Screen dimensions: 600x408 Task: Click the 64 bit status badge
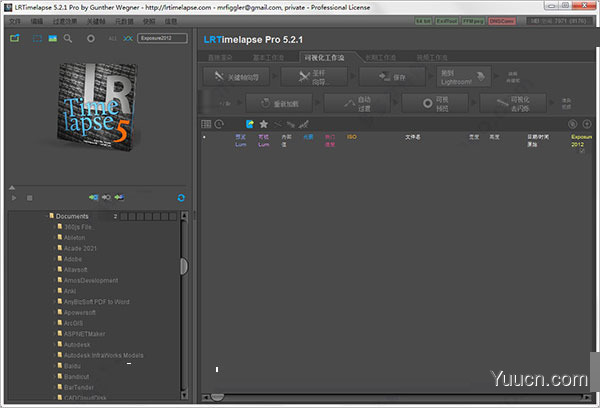tap(423, 21)
